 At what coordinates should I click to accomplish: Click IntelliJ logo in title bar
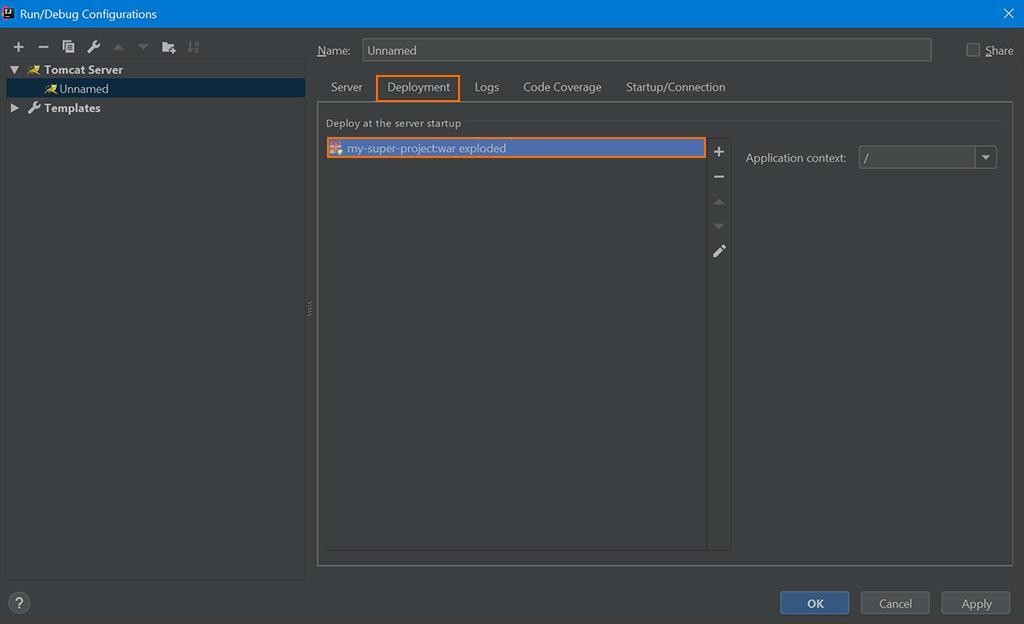[8, 13]
